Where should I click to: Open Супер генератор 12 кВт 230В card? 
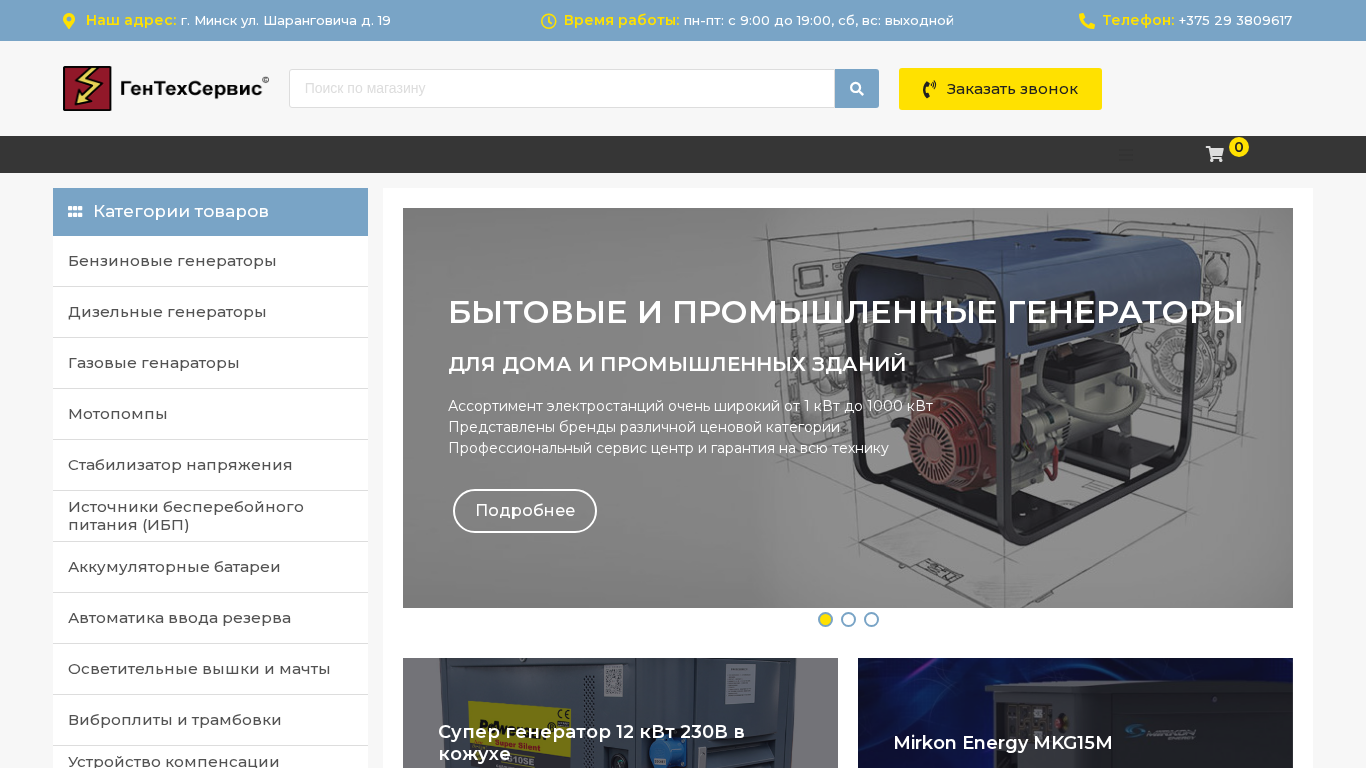point(620,713)
